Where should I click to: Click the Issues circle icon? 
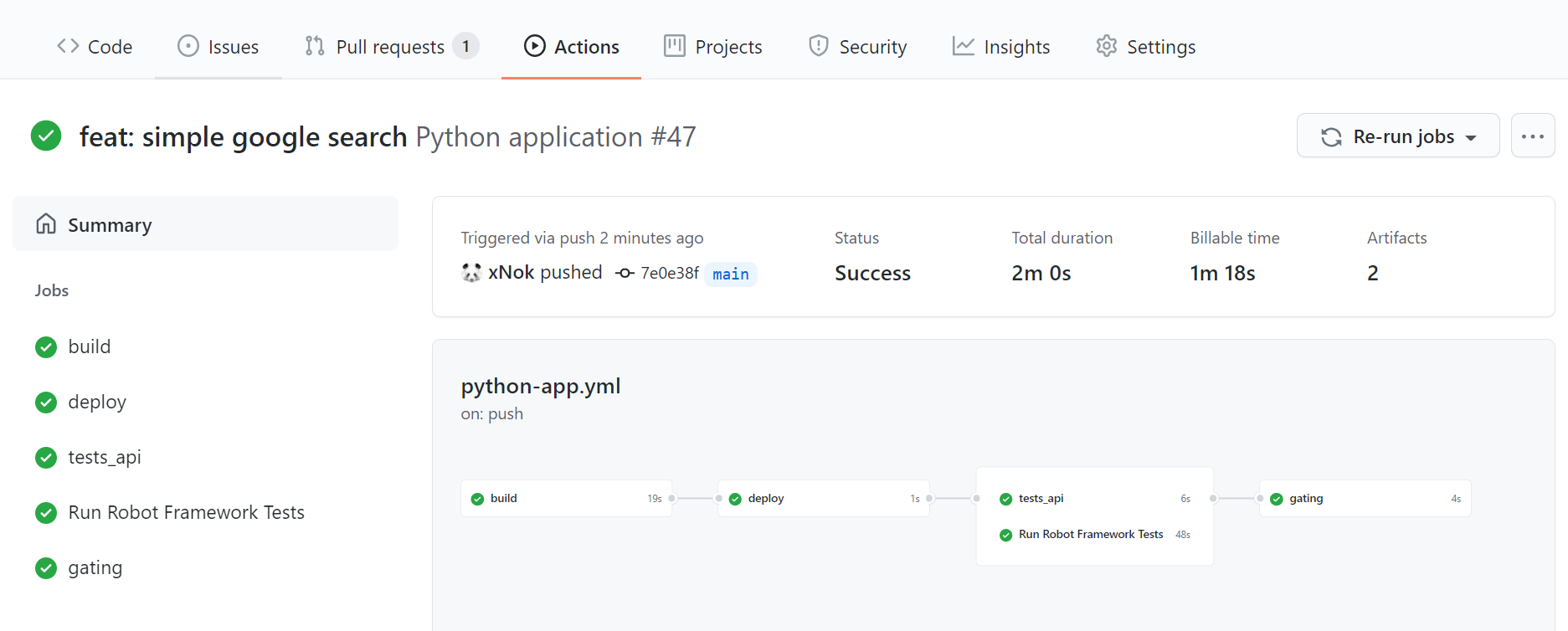[x=188, y=46]
